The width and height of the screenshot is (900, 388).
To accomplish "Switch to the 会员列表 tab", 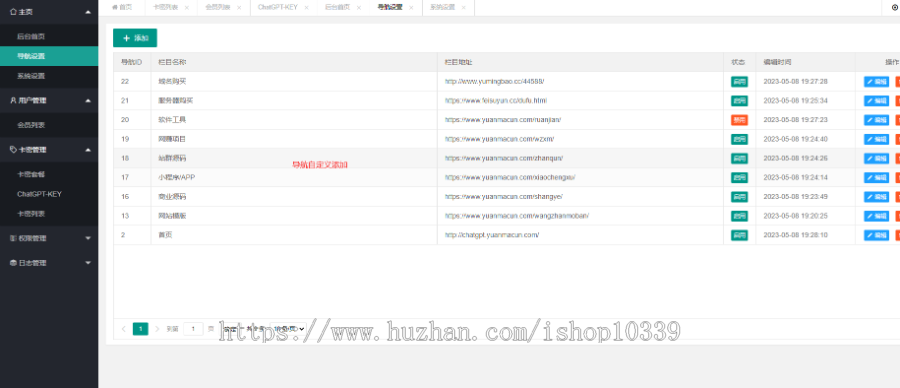I will click(218, 7).
